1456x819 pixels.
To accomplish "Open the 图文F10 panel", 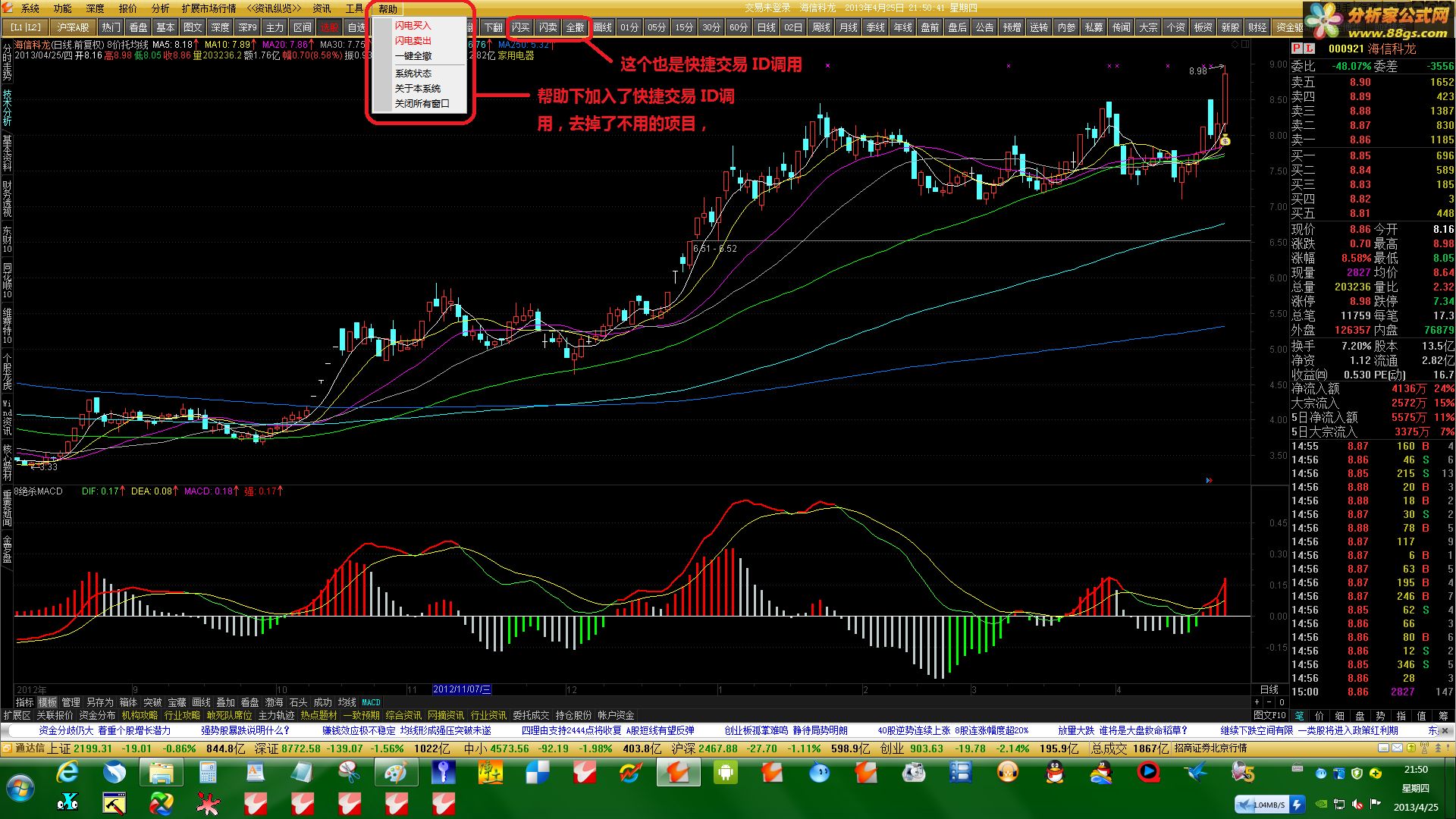I will [x=1269, y=716].
